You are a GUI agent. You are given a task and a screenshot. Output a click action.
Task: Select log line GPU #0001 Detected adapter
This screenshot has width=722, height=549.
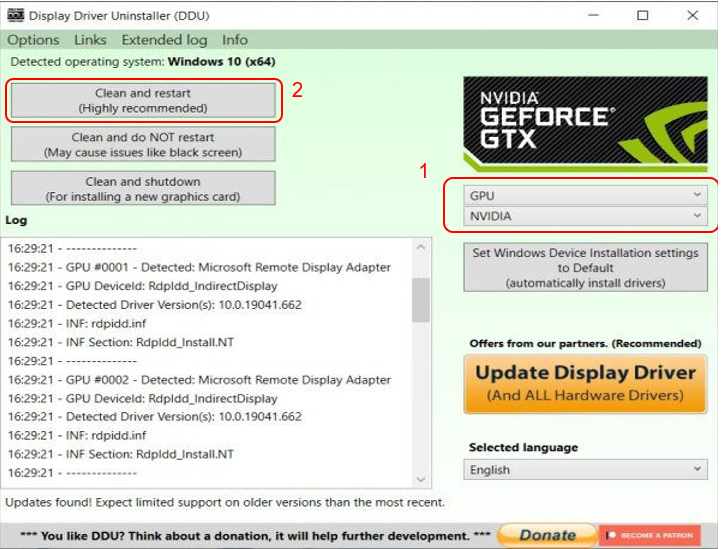tap(199, 267)
